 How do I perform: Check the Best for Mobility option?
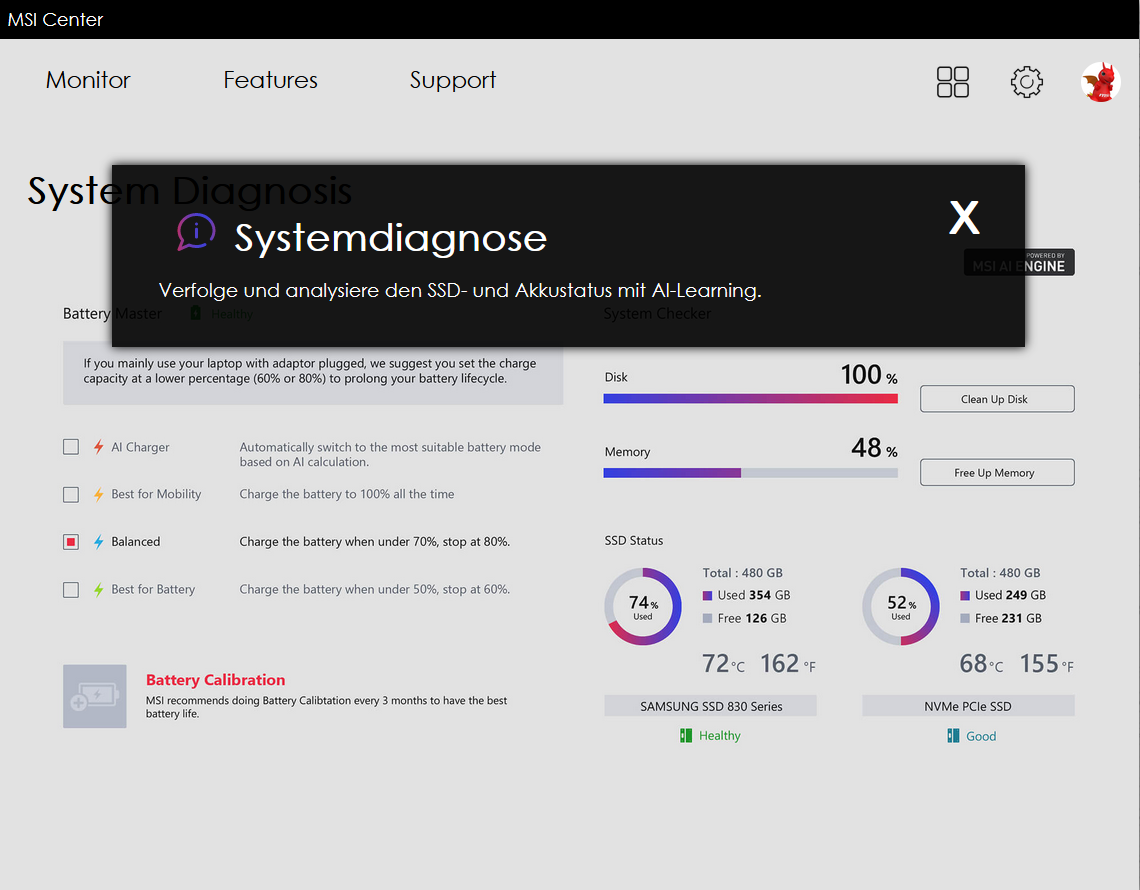(x=71, y=494)
